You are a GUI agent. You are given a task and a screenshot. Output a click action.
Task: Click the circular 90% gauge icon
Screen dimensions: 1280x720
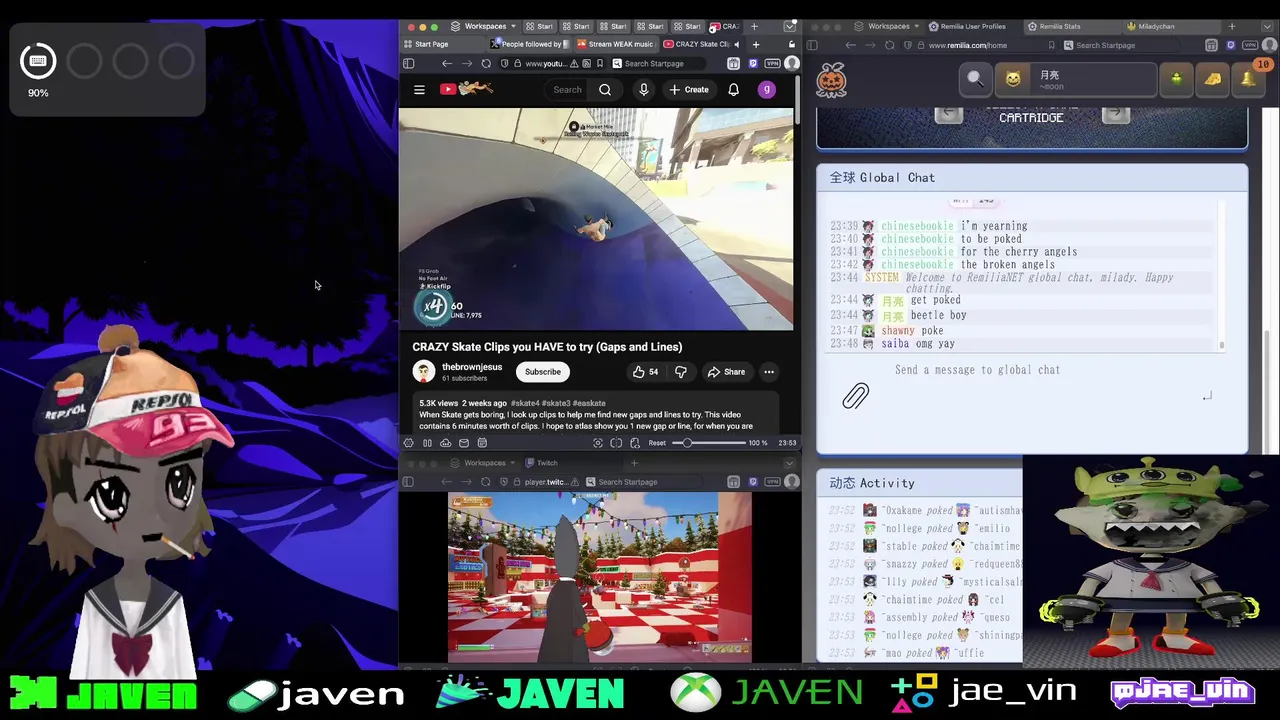(x=38, y=61)
